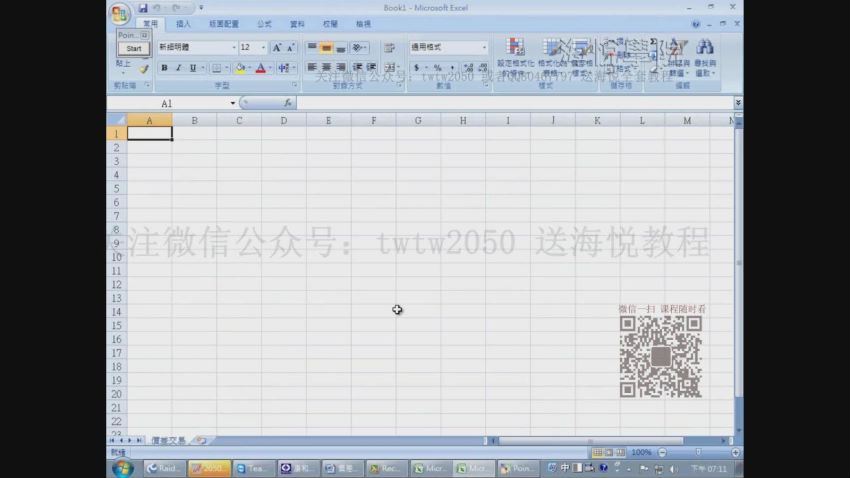850x478 pixels.
Task: Click the Redo icon in quick access toolbar
Action: click(x=176, y=8)
